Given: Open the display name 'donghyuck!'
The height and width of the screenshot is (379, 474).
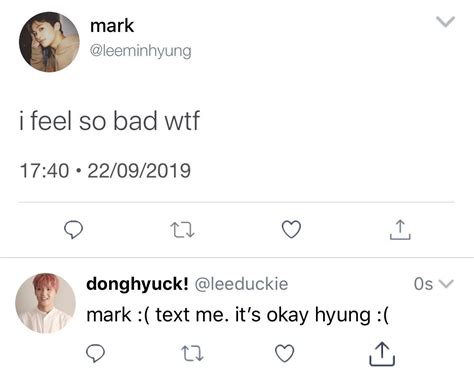Looking at the screenshot, I should click(137, 284).
